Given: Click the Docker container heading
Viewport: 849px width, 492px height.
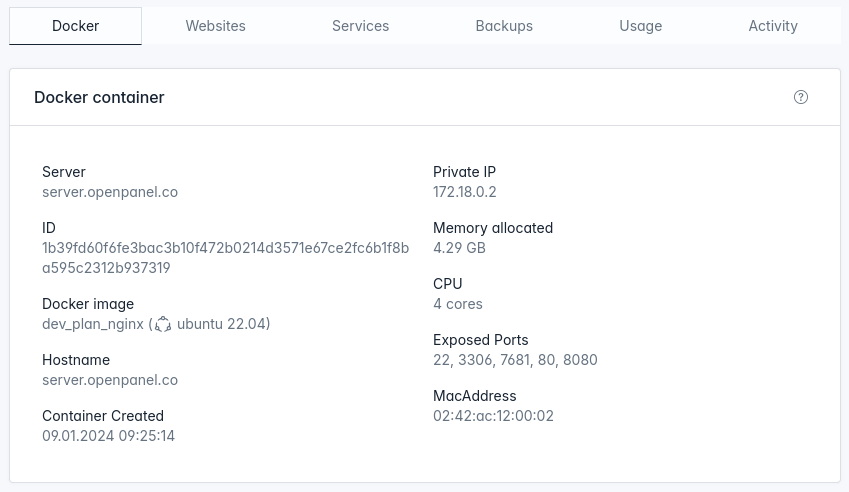Looking at the screenshot, I should [99, 97].
